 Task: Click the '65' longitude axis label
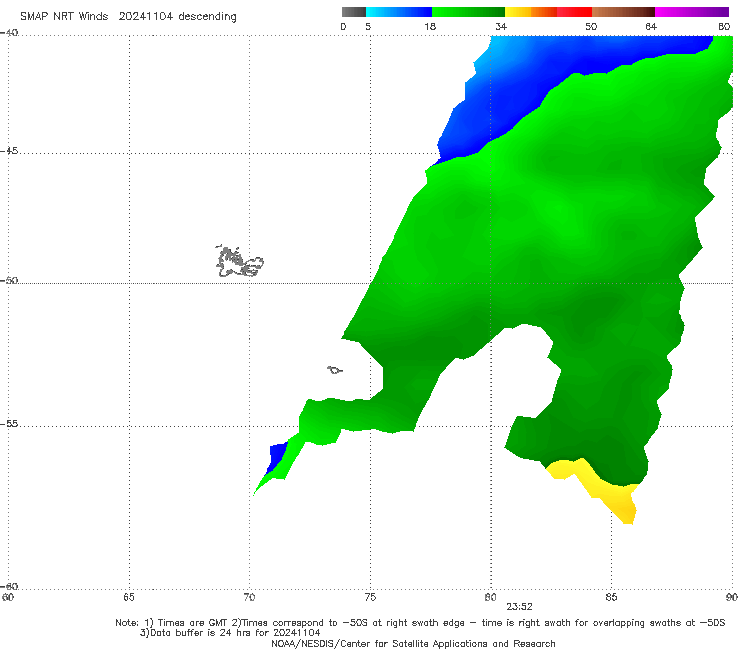click(x=129, y=597)
